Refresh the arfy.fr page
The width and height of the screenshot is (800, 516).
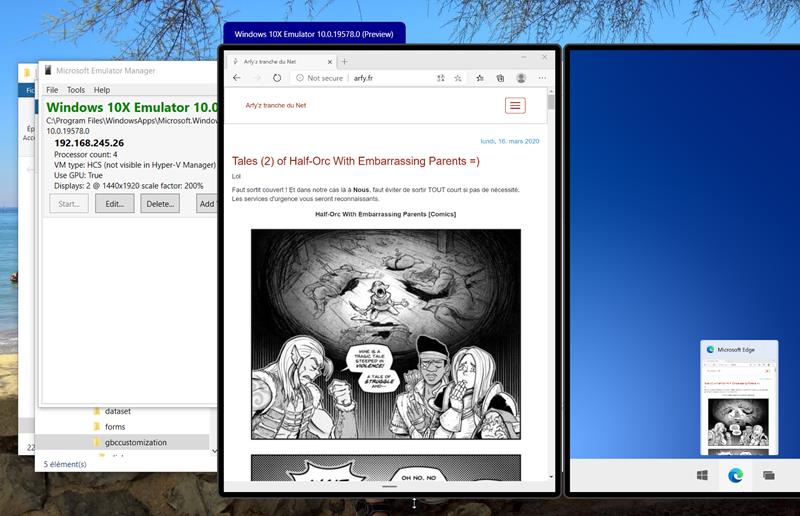pos(277,78)
